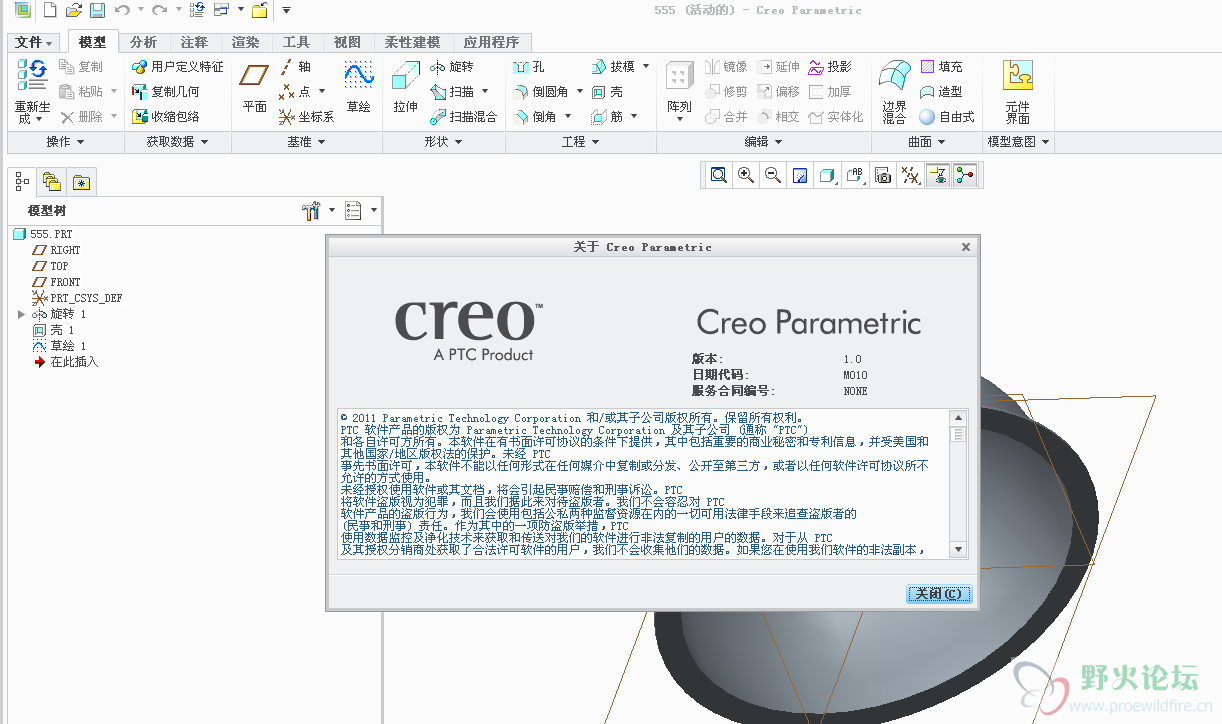
Task: Open the 元件界面 component interface tool
Action: 1017,90
